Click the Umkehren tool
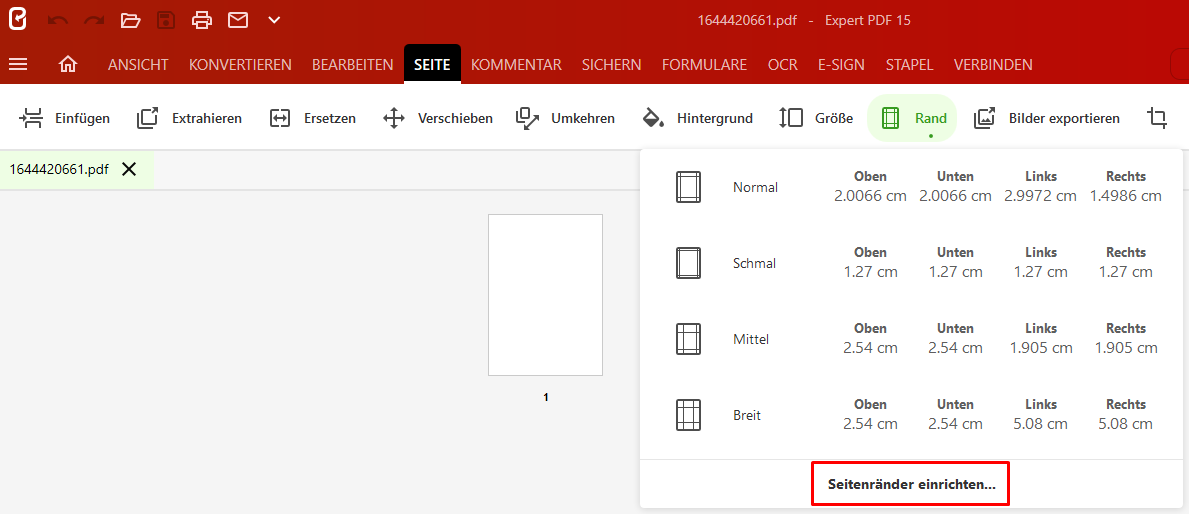 click(x=565, y=118)
